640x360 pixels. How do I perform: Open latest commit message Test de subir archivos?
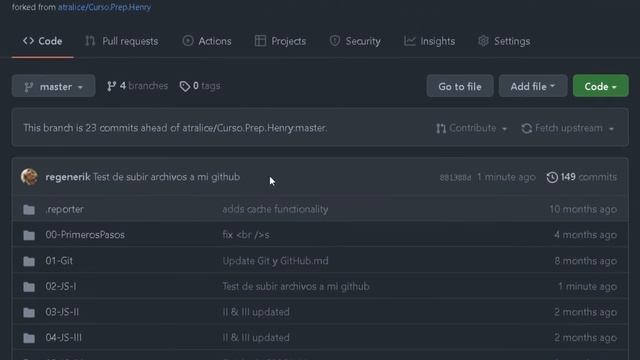pos(167,177)
